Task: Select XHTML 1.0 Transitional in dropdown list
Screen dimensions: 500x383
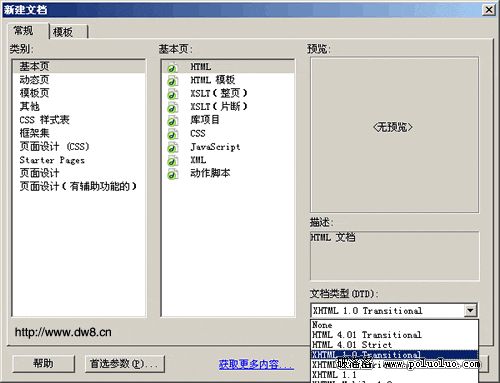Action: 394,355
